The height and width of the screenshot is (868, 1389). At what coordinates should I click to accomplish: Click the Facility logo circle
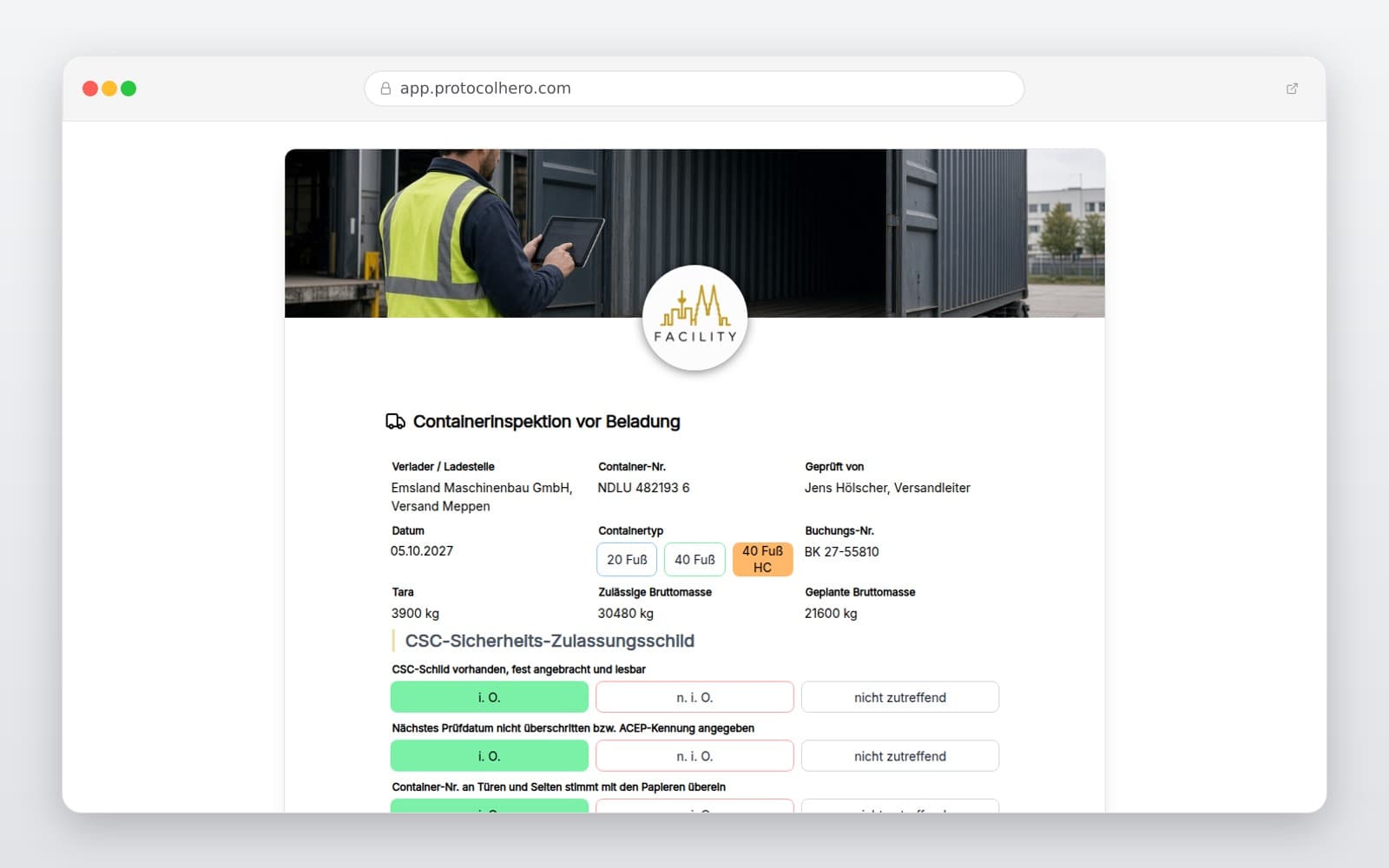click(694, 318)
